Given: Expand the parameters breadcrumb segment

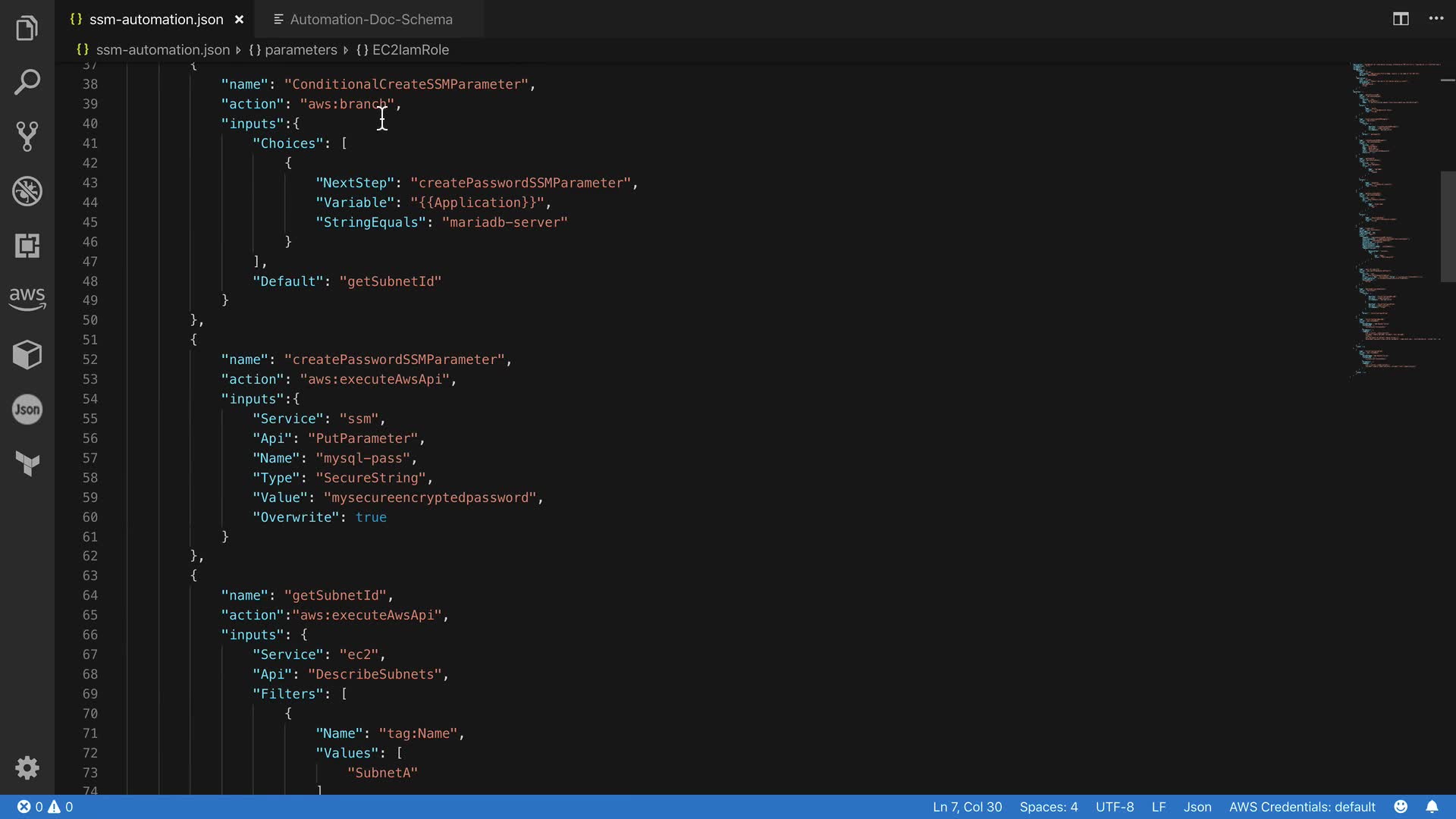Looking at the screenshot, I should 300,50.
